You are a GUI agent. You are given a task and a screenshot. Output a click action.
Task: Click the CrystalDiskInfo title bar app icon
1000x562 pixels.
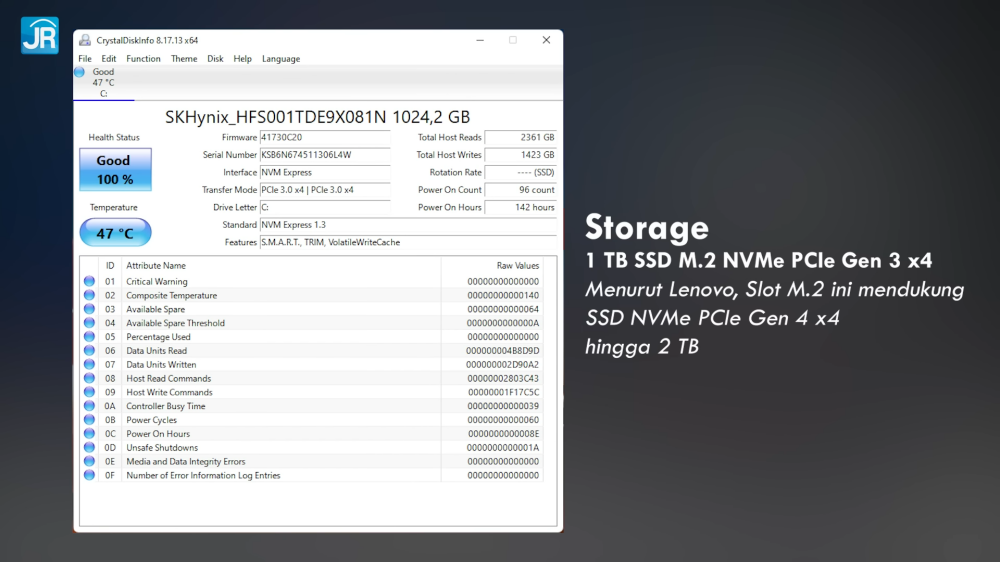tap(84, 40)
